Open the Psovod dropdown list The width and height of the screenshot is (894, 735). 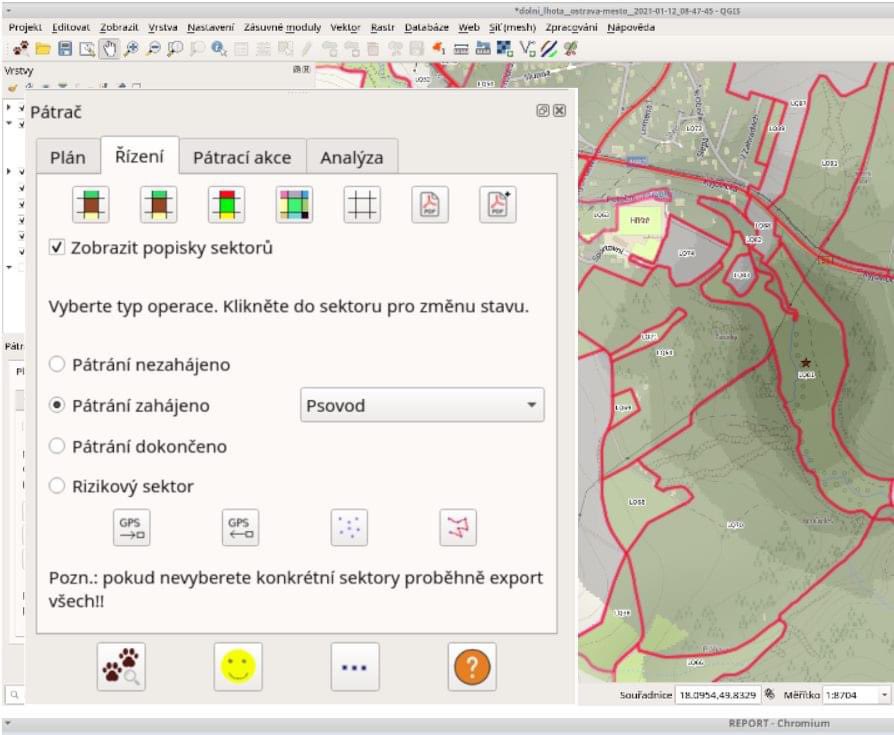[422, 405]
